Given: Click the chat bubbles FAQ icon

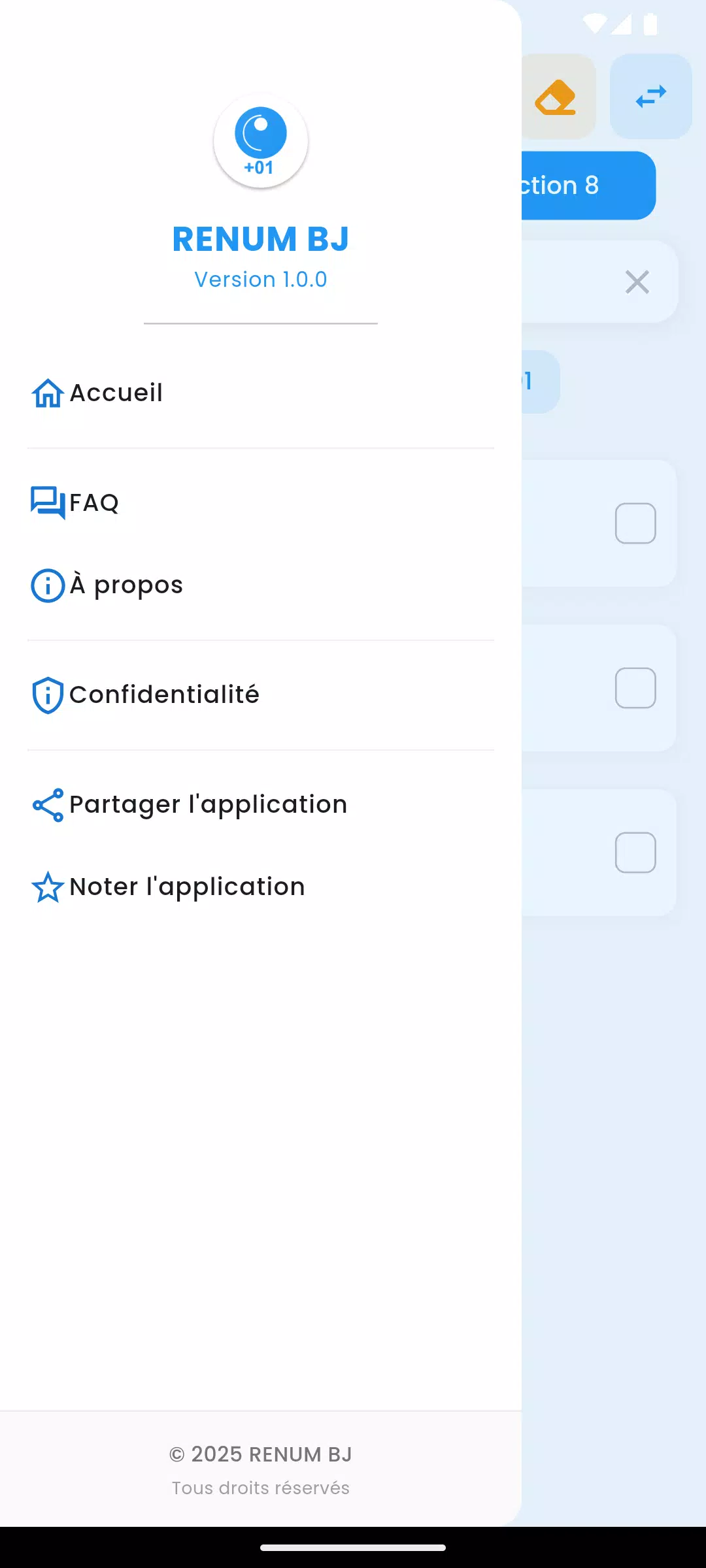Looking at the screenshot, I should (48, 503).
